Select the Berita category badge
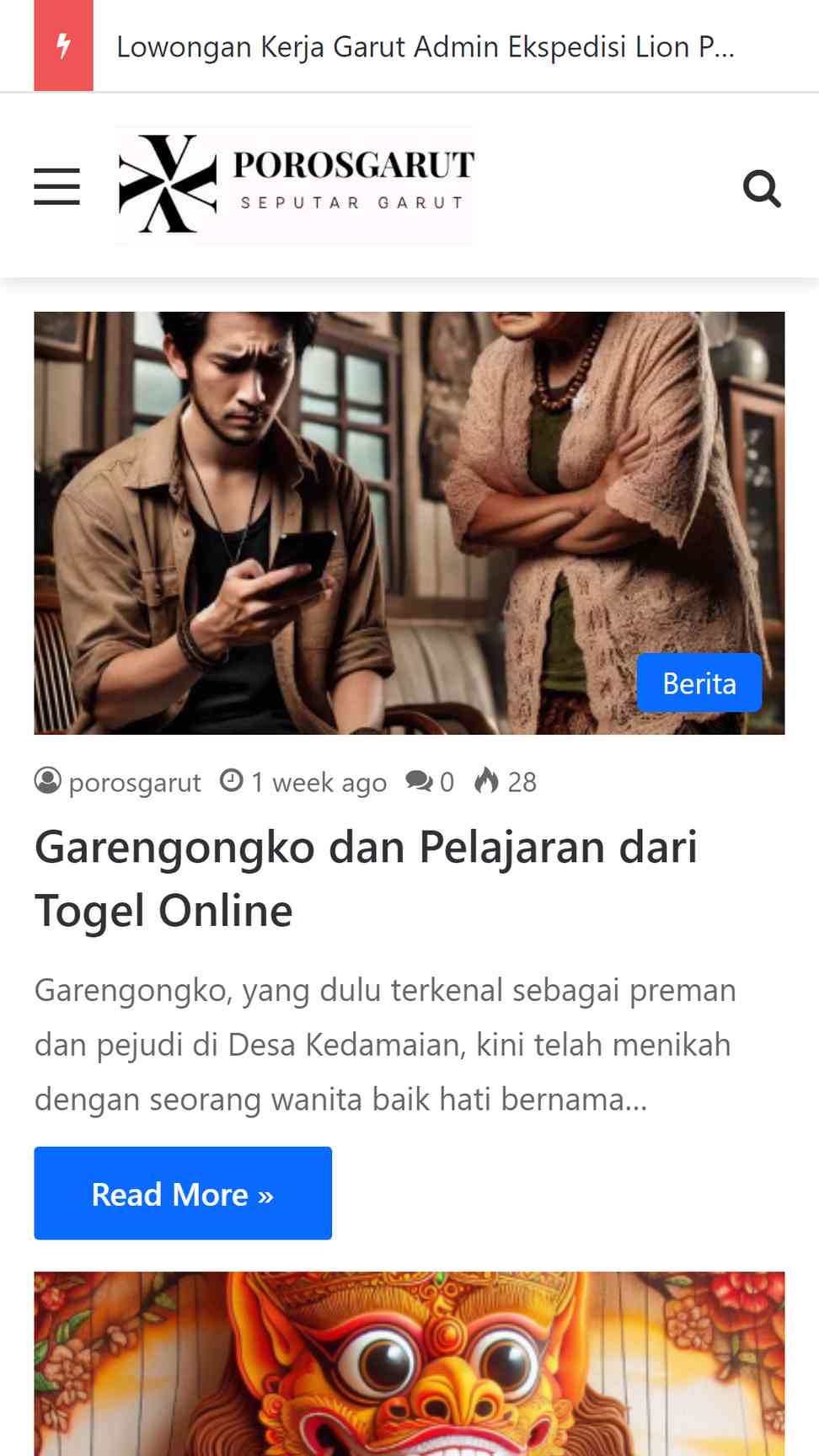 pos(699,682)
